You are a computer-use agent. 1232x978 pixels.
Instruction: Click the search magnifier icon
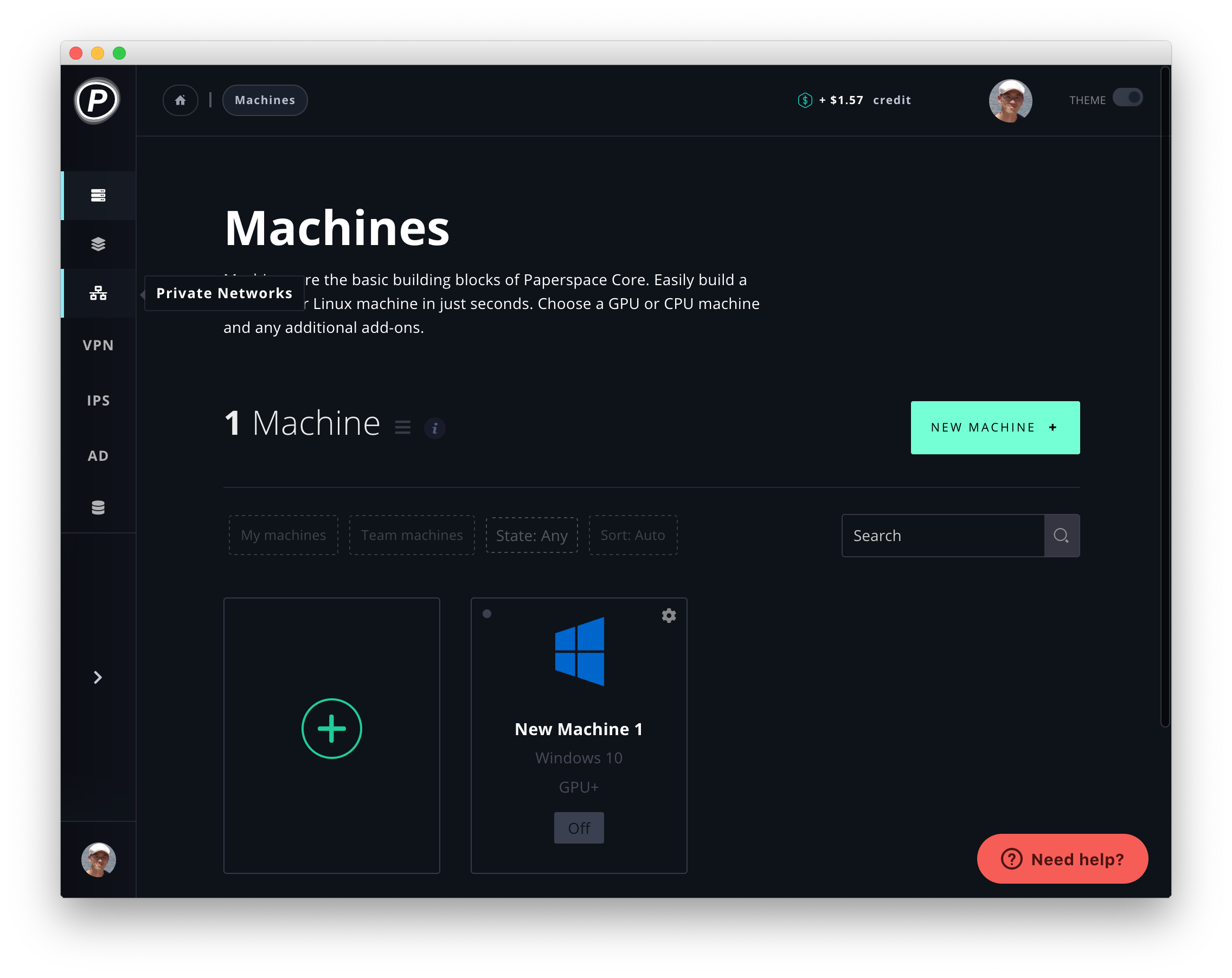[x=1061, y=536]
